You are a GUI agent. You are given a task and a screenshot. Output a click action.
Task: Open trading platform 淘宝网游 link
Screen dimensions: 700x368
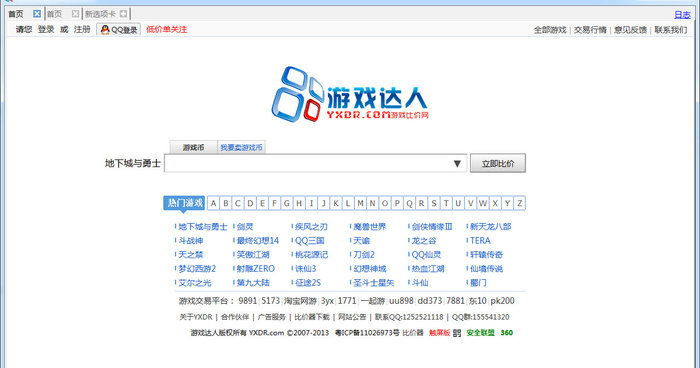pyautogui.click(x=300, y=301)
